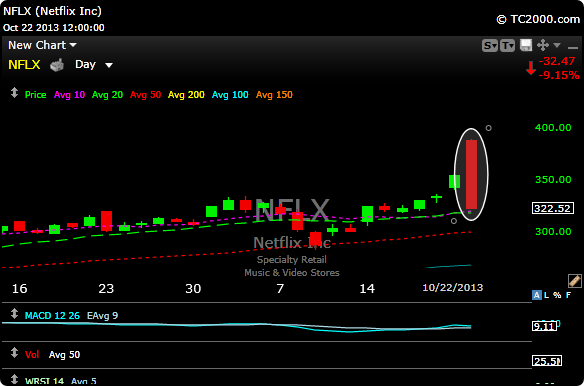The width and height of the screenshot is (584, 386).
Task: Click the Avg 200 yellow legend label
Action: tap(186, 95)
